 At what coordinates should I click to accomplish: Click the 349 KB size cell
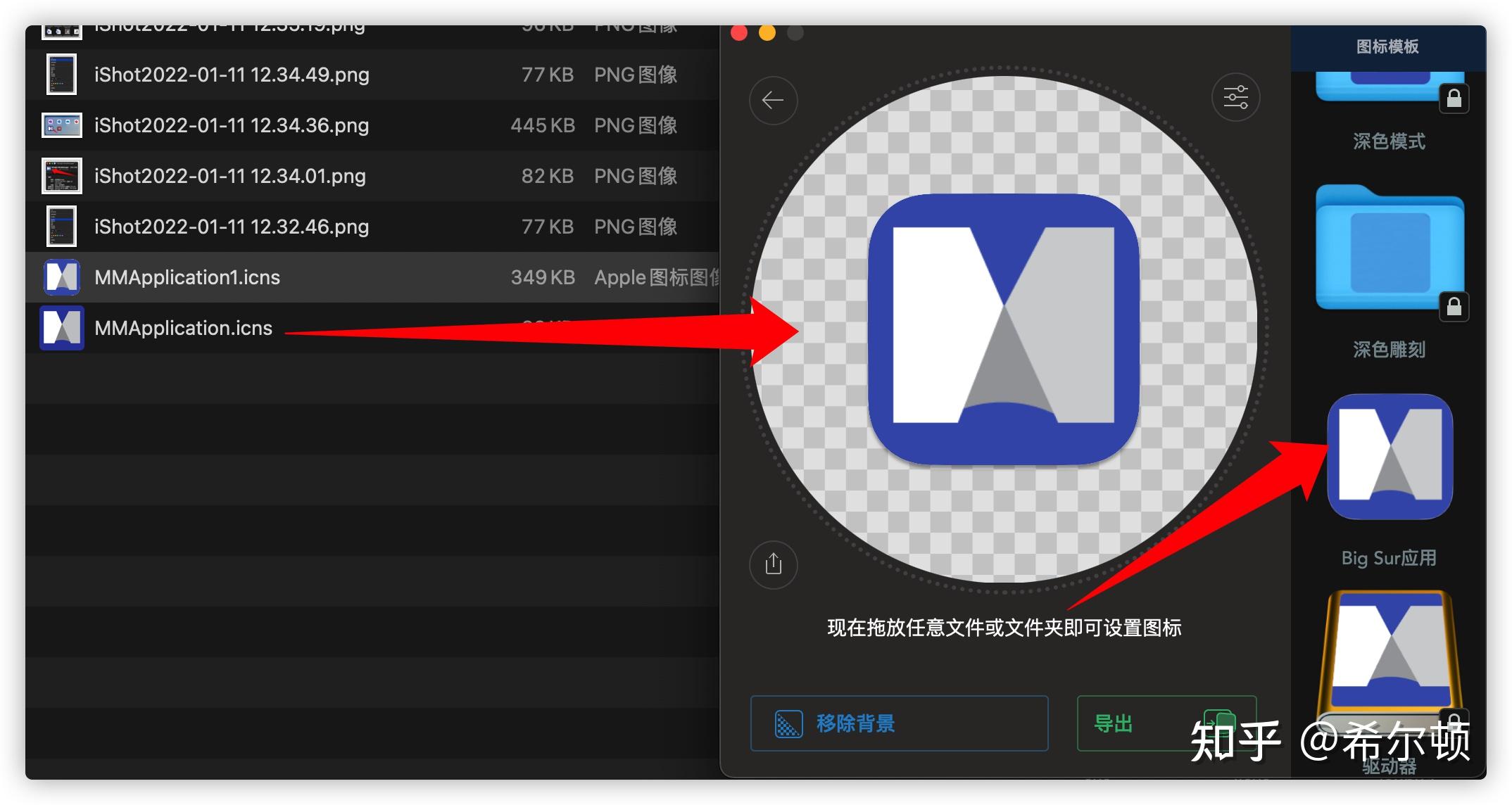[x=543, y=277]
